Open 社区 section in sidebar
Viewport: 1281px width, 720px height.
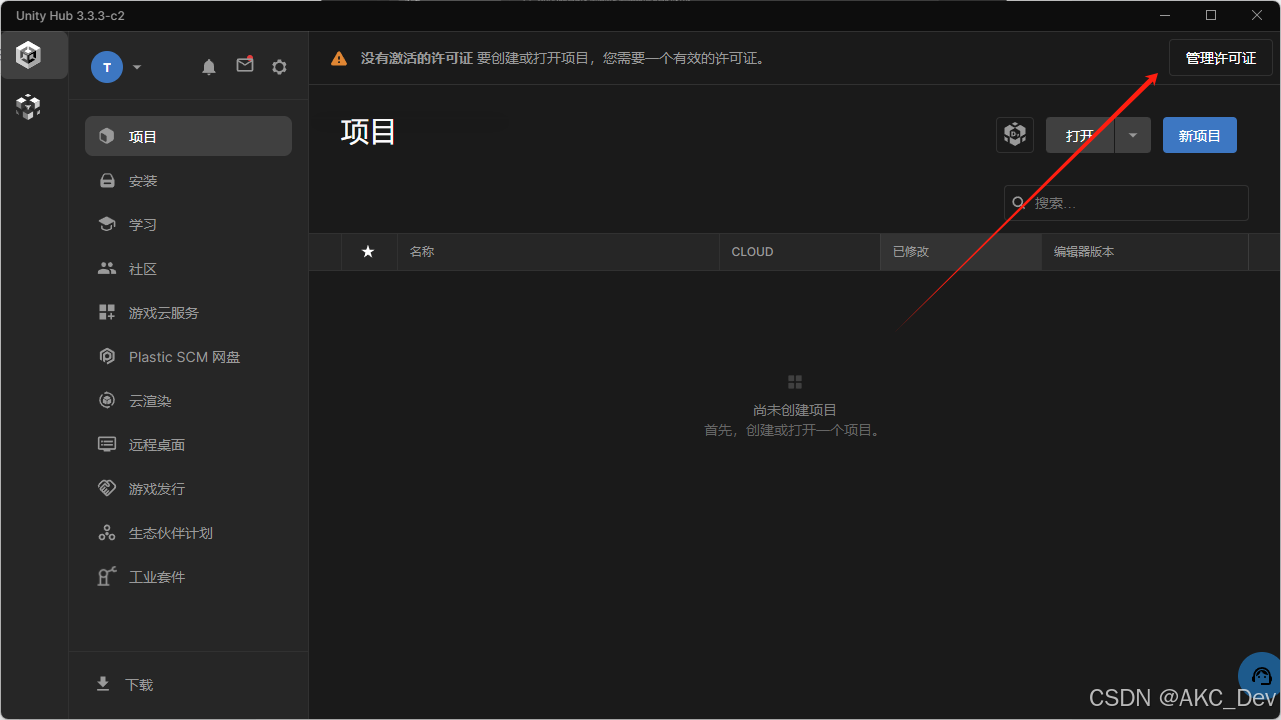tap(188, 269)
